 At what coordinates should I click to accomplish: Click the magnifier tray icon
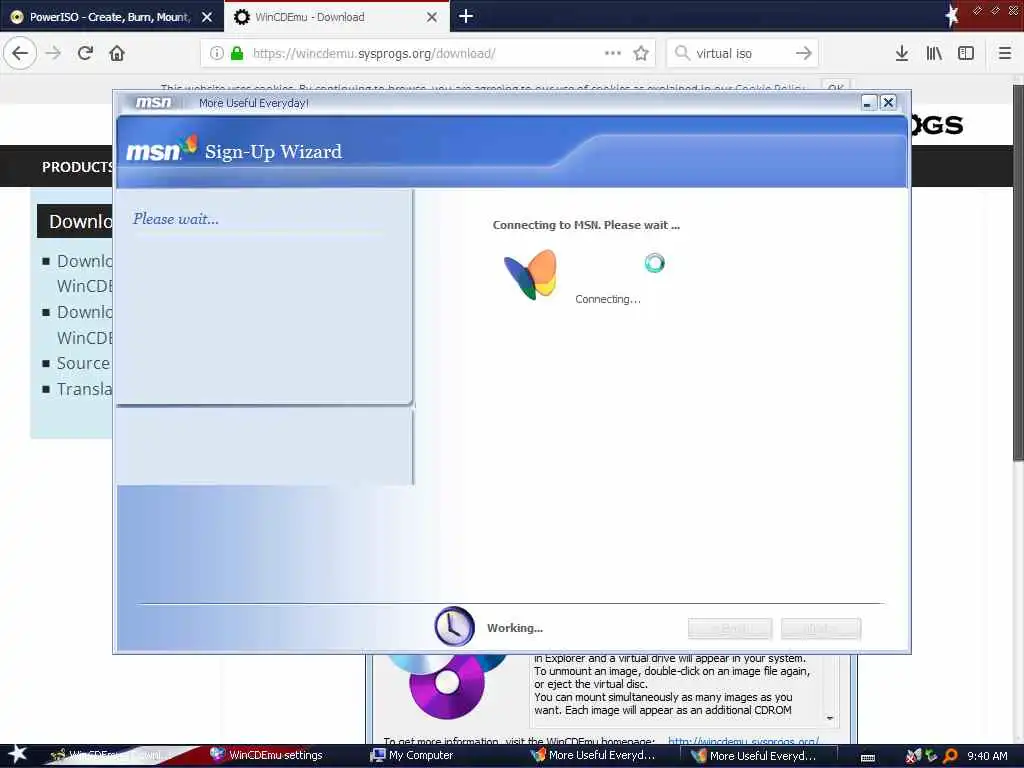(x=950, y=756)
